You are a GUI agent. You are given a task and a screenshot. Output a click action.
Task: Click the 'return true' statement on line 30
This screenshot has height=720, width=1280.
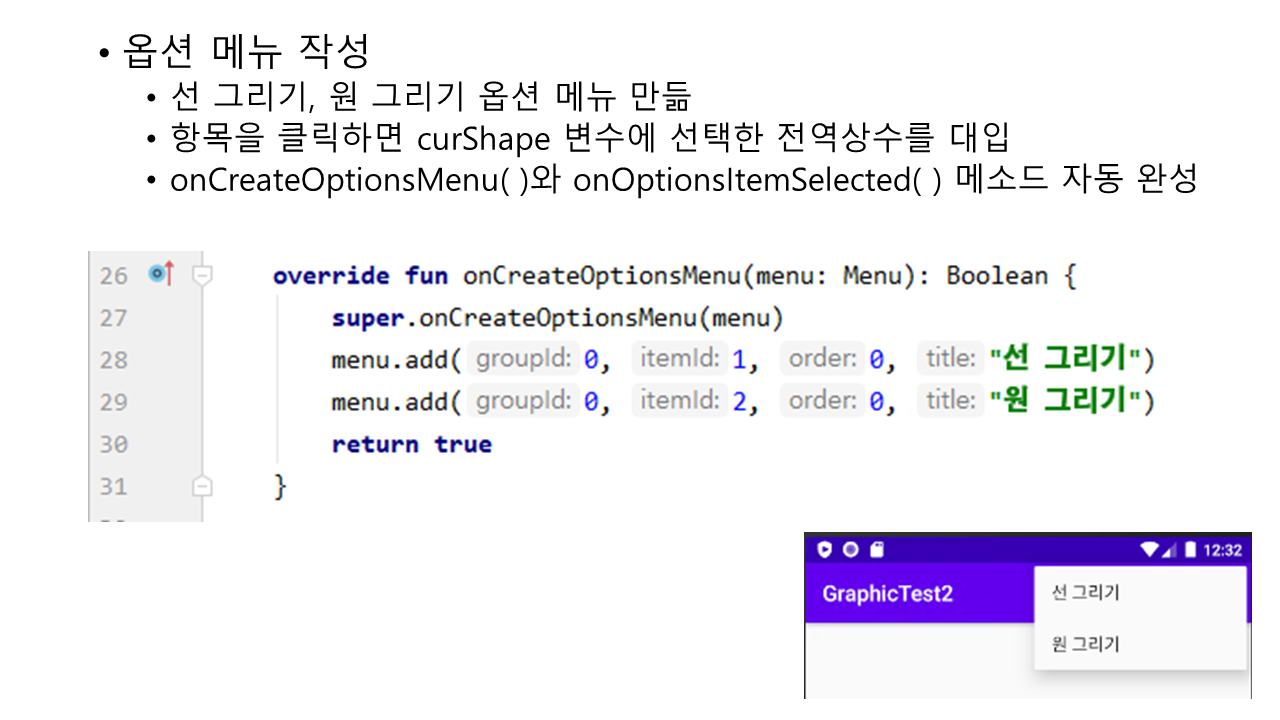tap(411, 444)
